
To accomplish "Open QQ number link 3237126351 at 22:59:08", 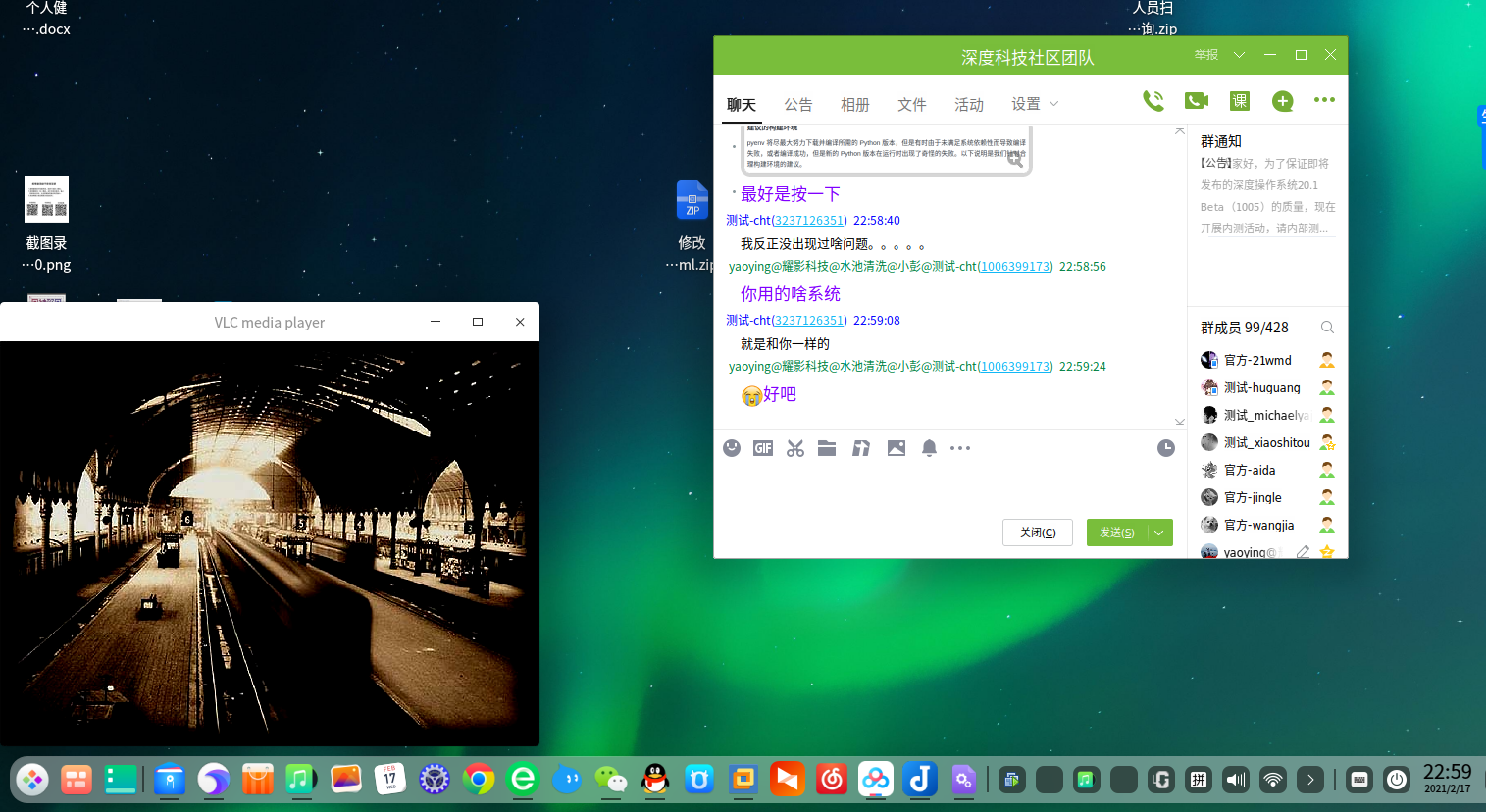I will 809,321.
